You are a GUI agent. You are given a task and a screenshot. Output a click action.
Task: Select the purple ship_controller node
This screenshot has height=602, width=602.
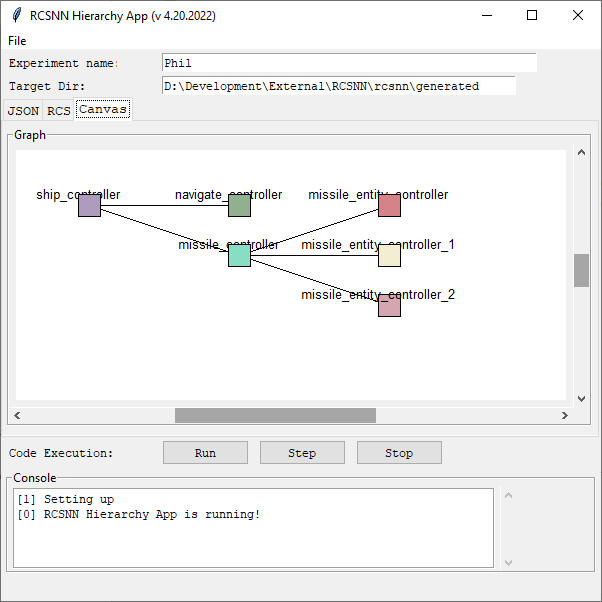[x=89, y=206]
